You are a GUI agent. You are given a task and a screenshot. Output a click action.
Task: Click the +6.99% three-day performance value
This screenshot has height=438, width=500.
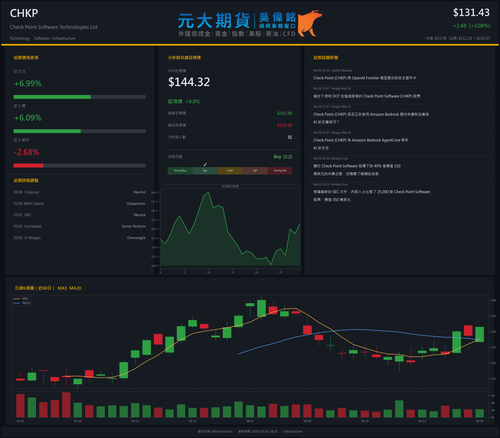(28, 83)
